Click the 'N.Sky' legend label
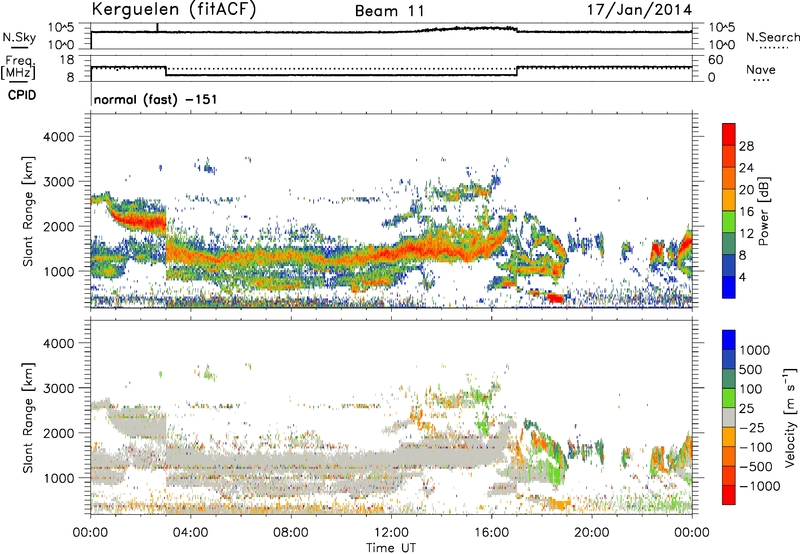Image resolution: width=800 pixels, height=554 pixels. point(19,37)
